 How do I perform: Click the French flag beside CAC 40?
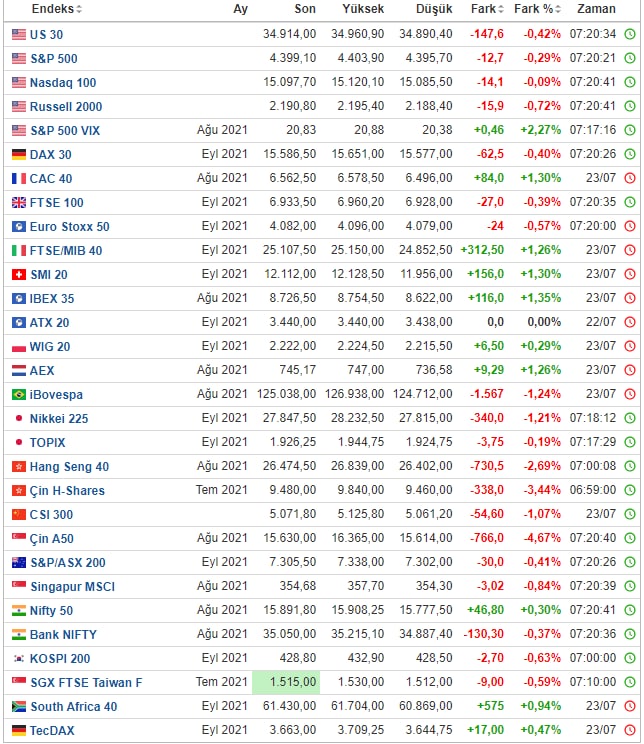click(x=19, y=178)
